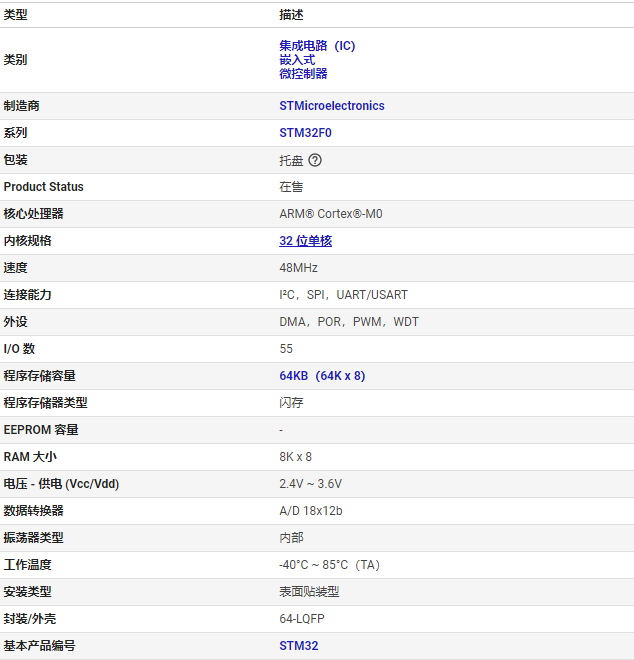
Task: Select the 制造商 row label
Action: (x=21, y=106)
